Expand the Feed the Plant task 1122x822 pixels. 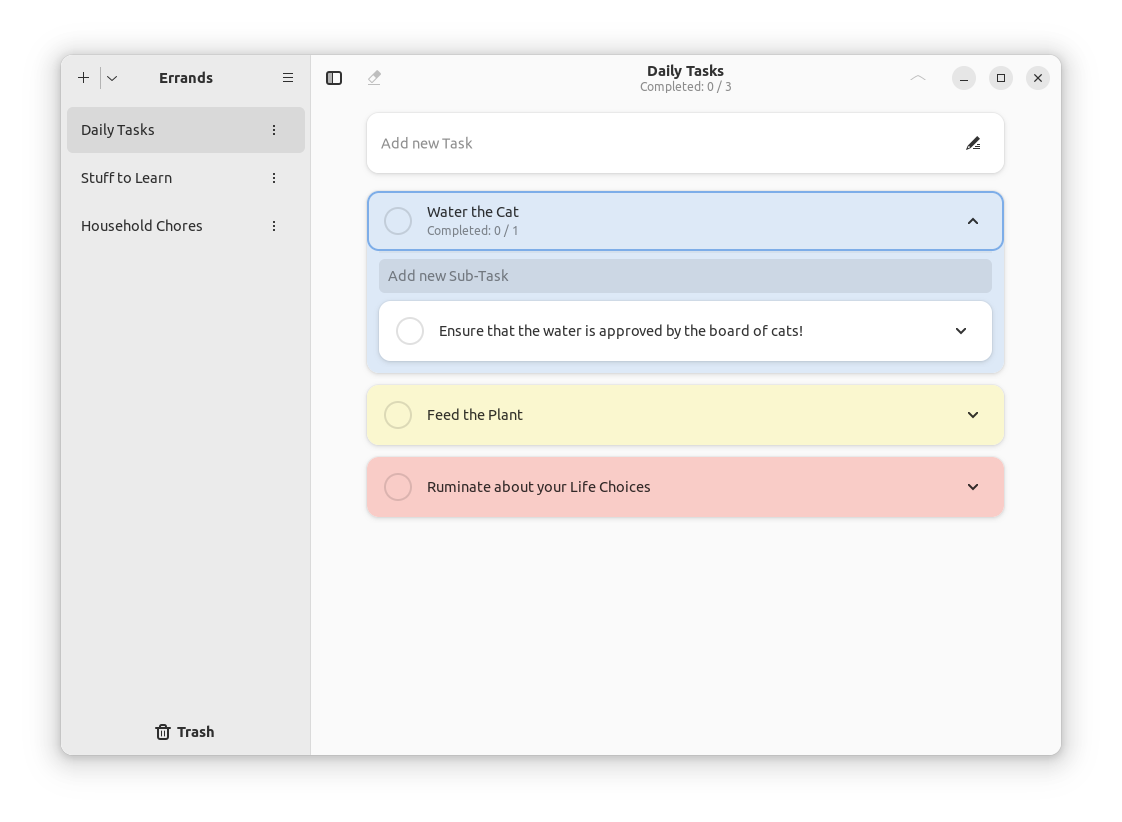tap(972, 414)
